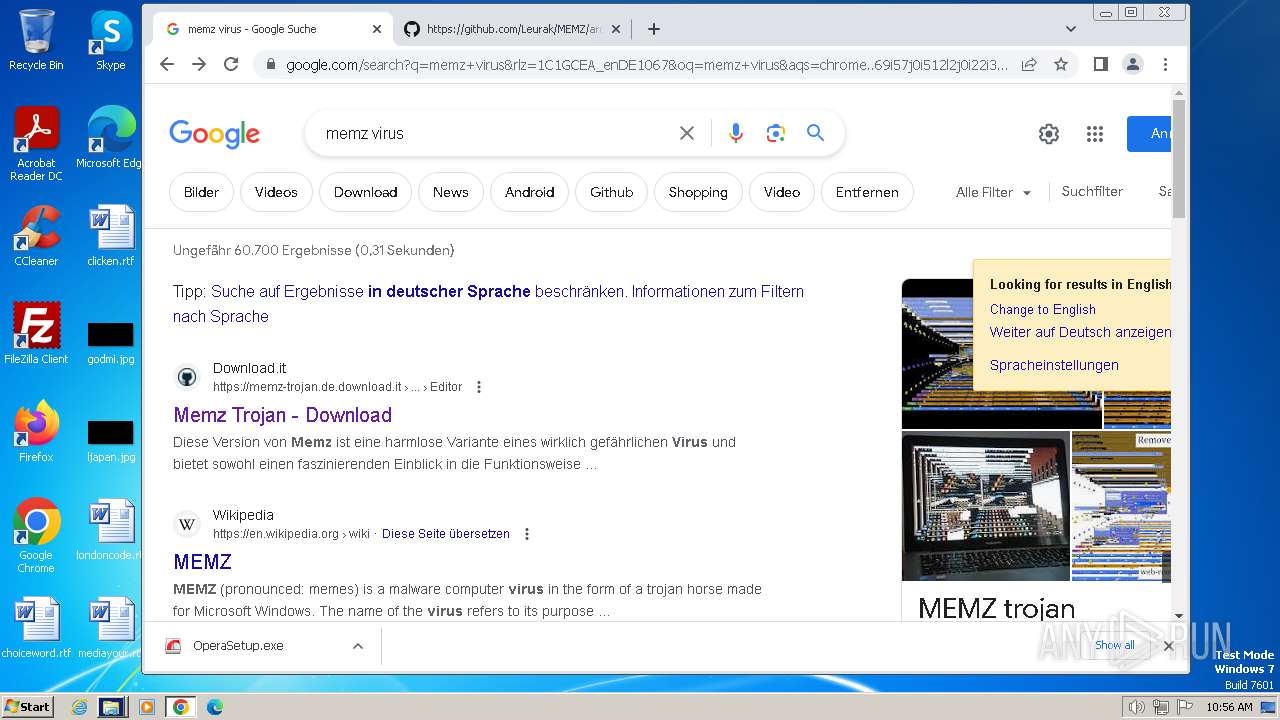Select the News filter chip
Image resolution: width=1280 pixels, height=720 pixels.
pyautogui.click(x=450, y=192)
